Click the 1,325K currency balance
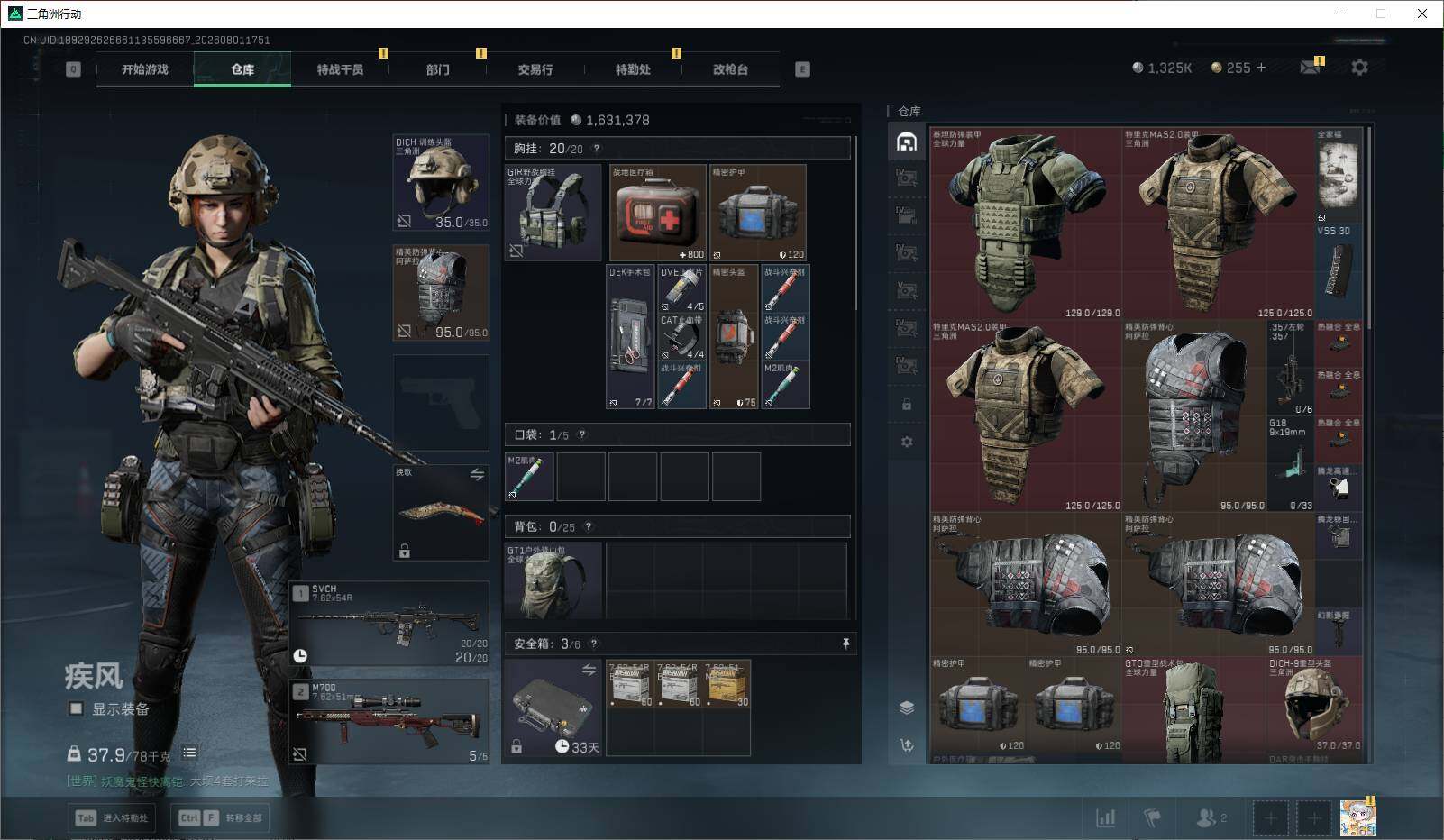 1162,68
